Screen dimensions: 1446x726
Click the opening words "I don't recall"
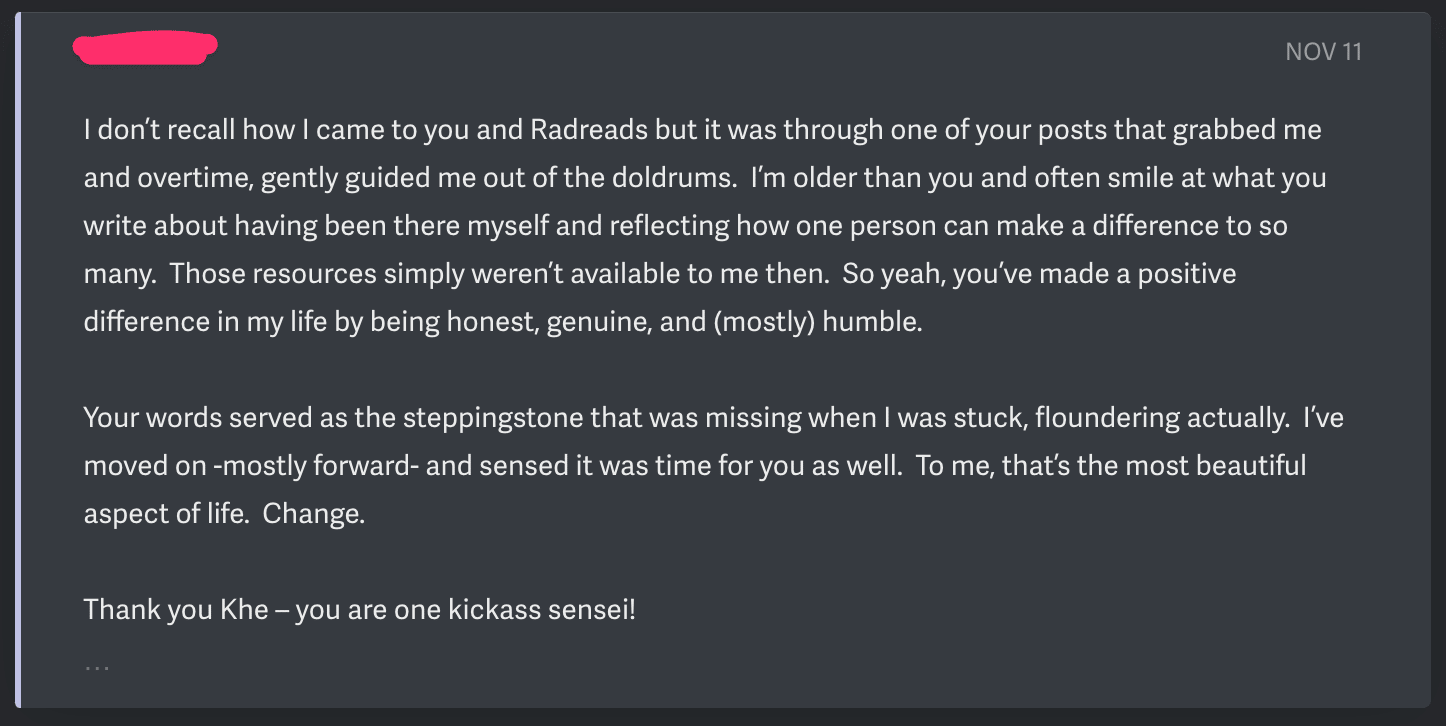tap(150, 131)
